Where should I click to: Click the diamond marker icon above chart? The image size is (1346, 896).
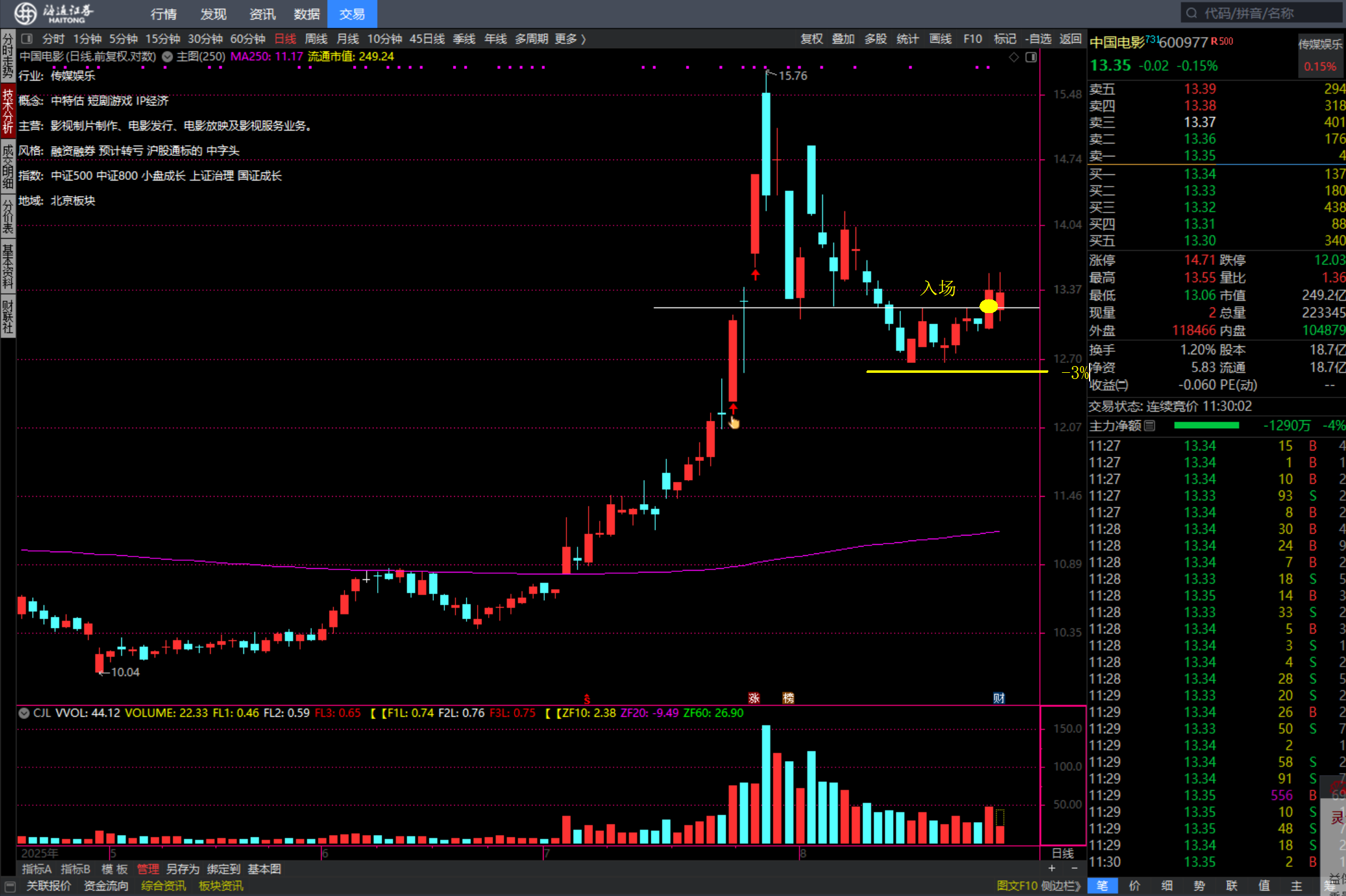pyautogui.click(x=1014, y=57)
